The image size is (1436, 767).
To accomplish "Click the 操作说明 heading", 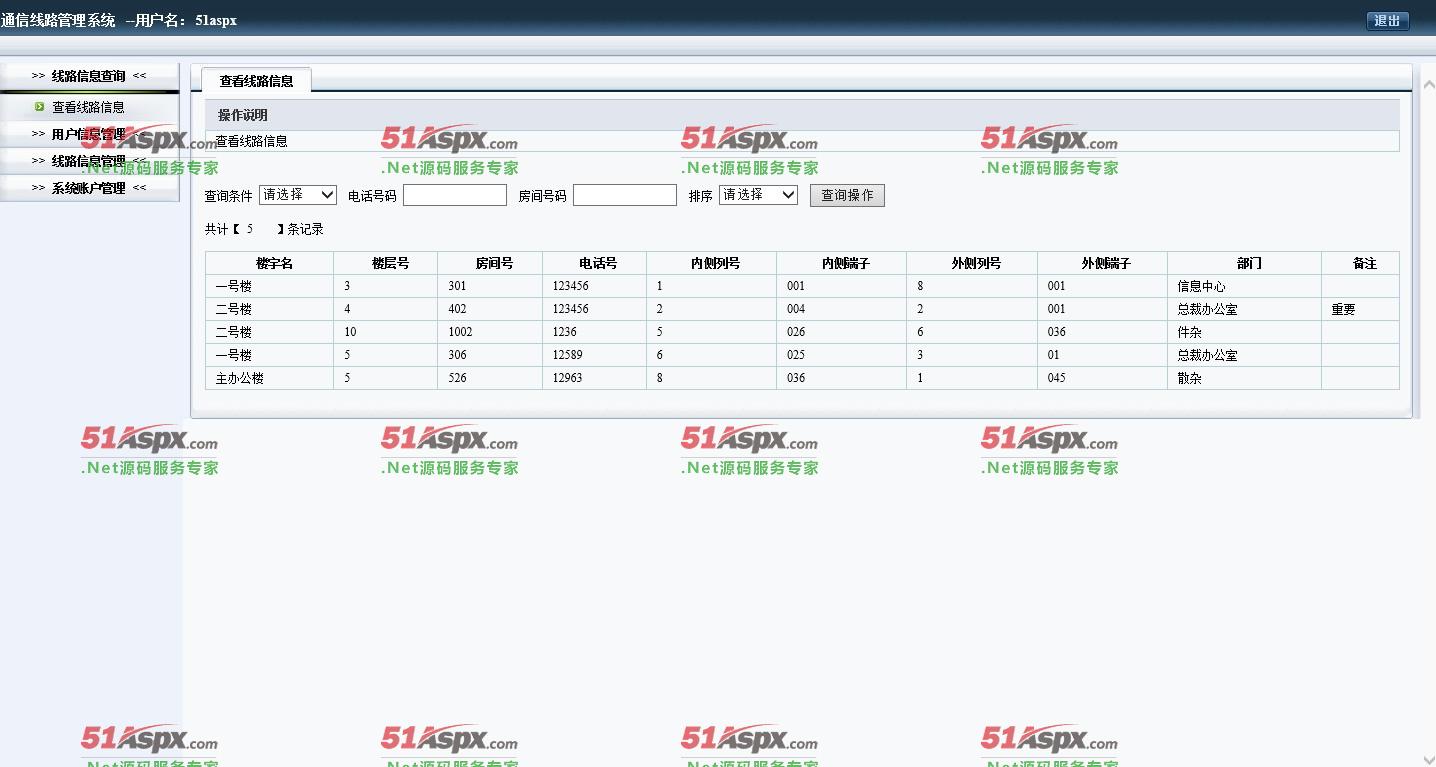I will 243,115.
